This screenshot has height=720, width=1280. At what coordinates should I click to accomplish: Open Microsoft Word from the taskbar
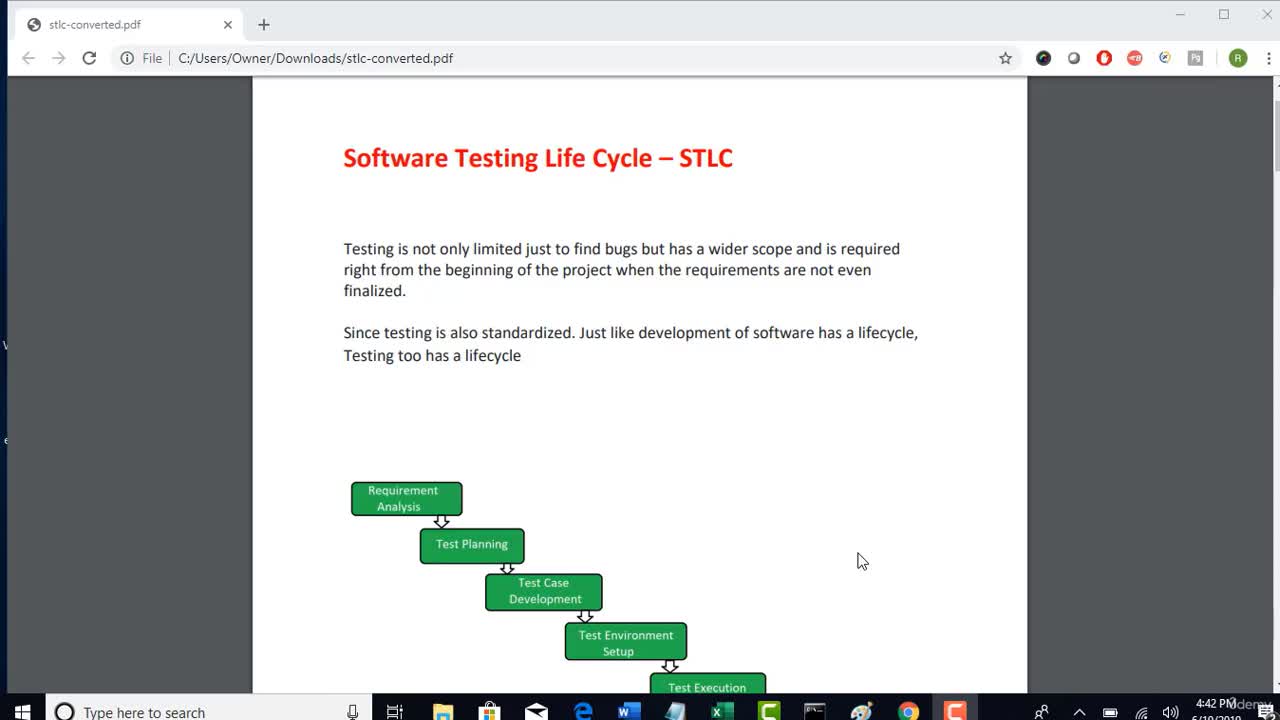[x=629, y=712]
